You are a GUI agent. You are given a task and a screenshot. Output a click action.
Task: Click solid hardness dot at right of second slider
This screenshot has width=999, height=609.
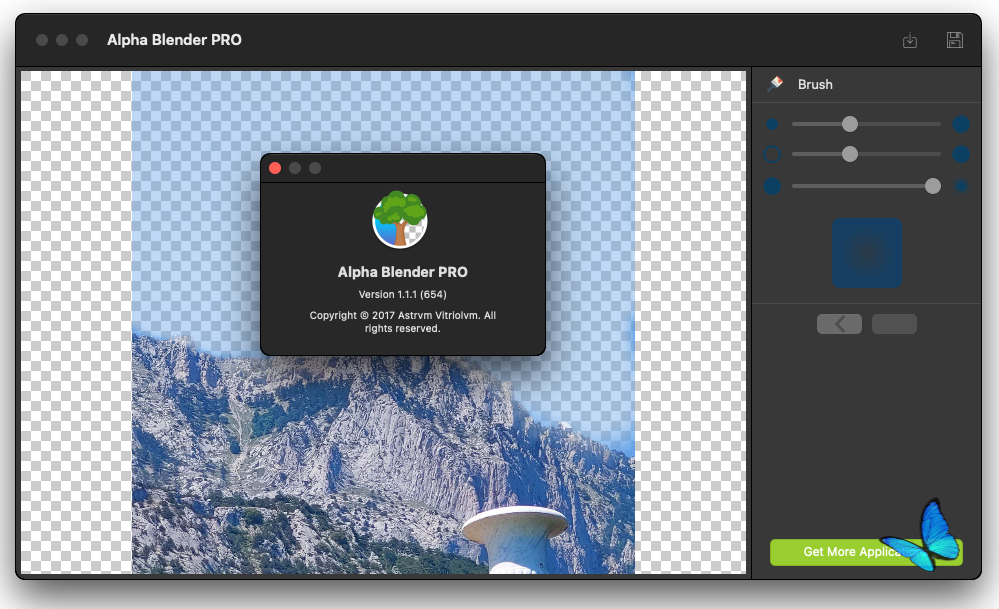click(x=961, y=154)
